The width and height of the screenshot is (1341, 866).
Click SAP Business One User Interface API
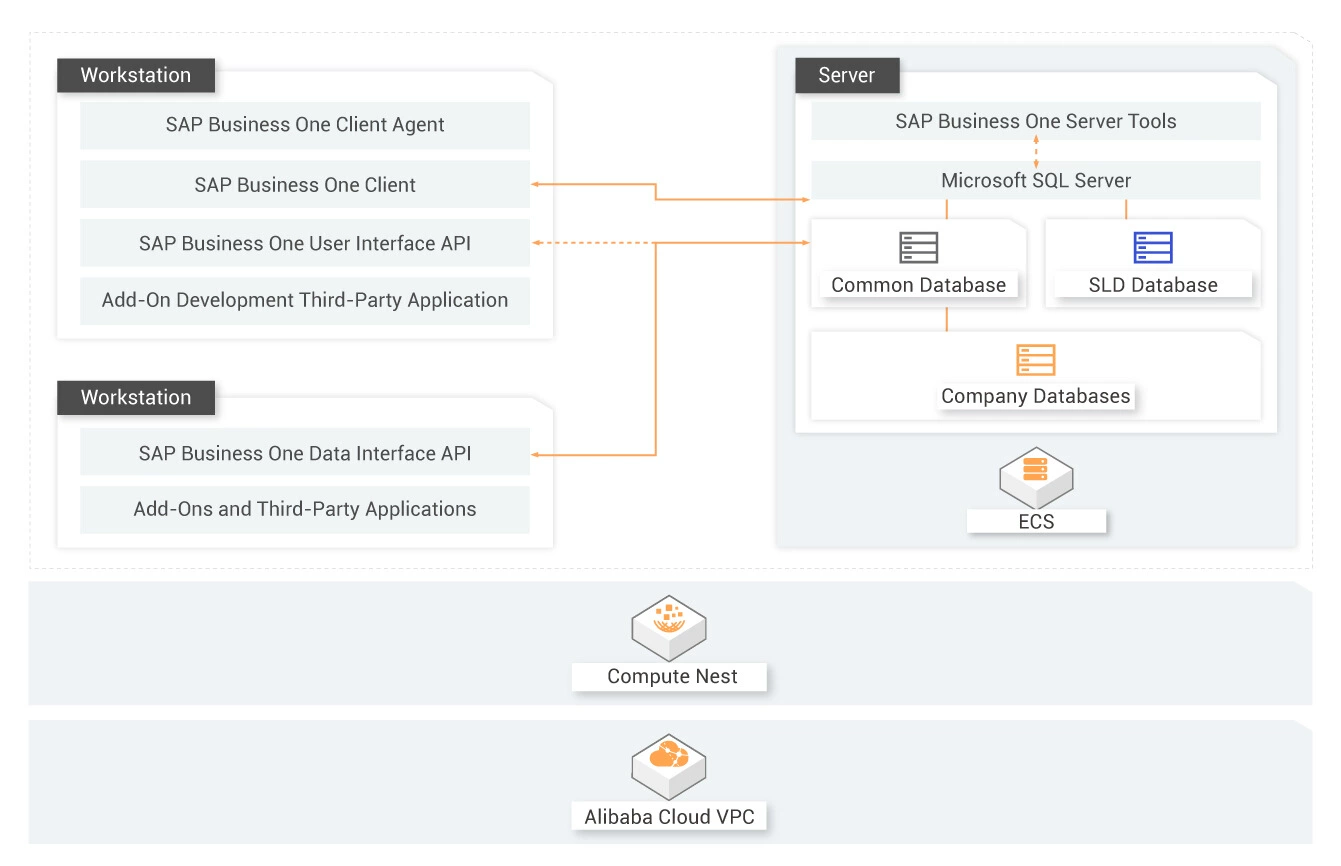coord(305,243)
